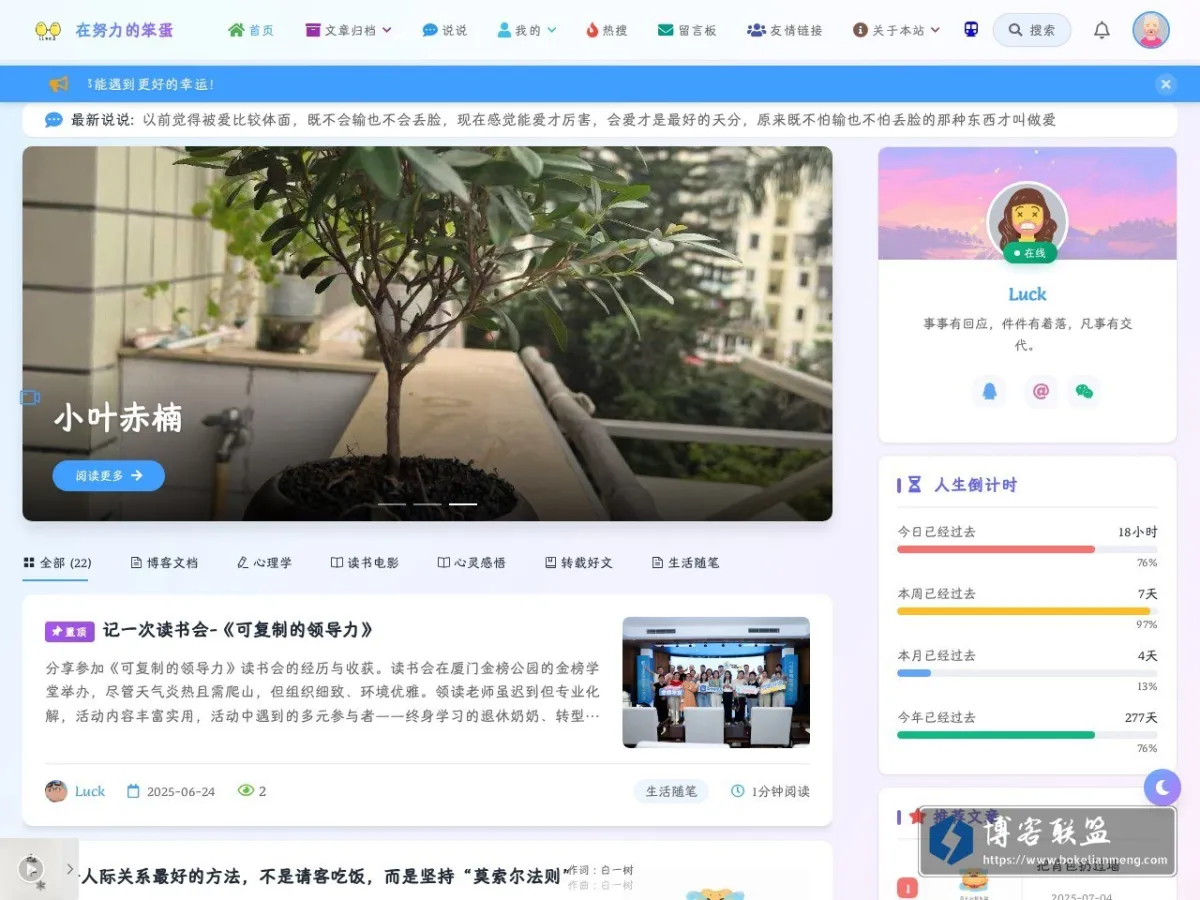Click the eye views icon
1200x900 pixels.
(x=246, y=791)
